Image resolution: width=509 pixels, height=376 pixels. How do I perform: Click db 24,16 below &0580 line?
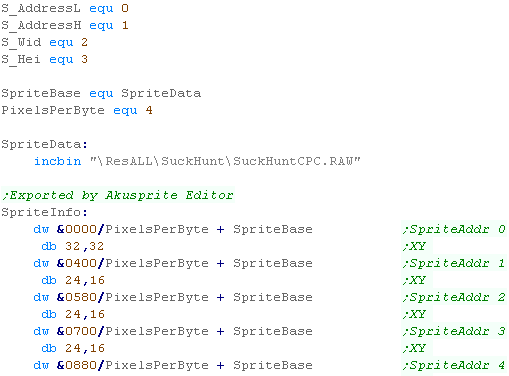[73, 314]
